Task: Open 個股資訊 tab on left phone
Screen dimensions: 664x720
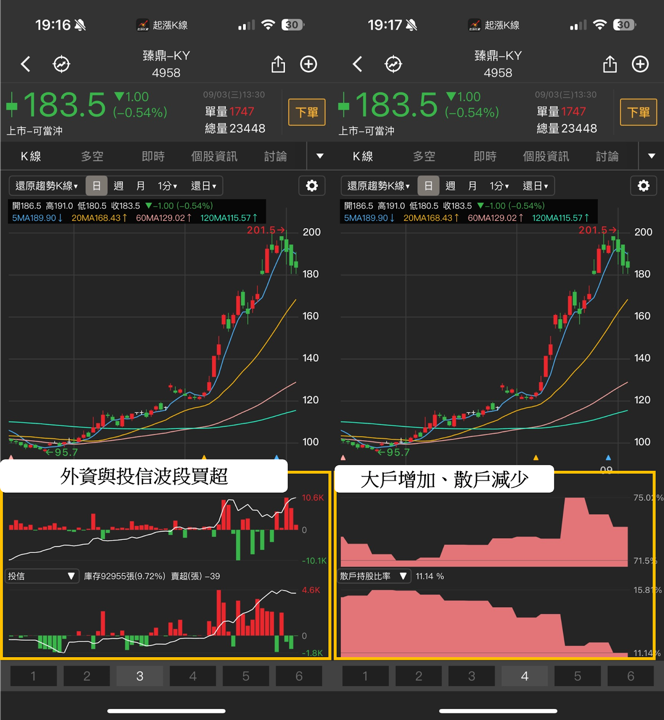Action: click(x=214, y=157)
